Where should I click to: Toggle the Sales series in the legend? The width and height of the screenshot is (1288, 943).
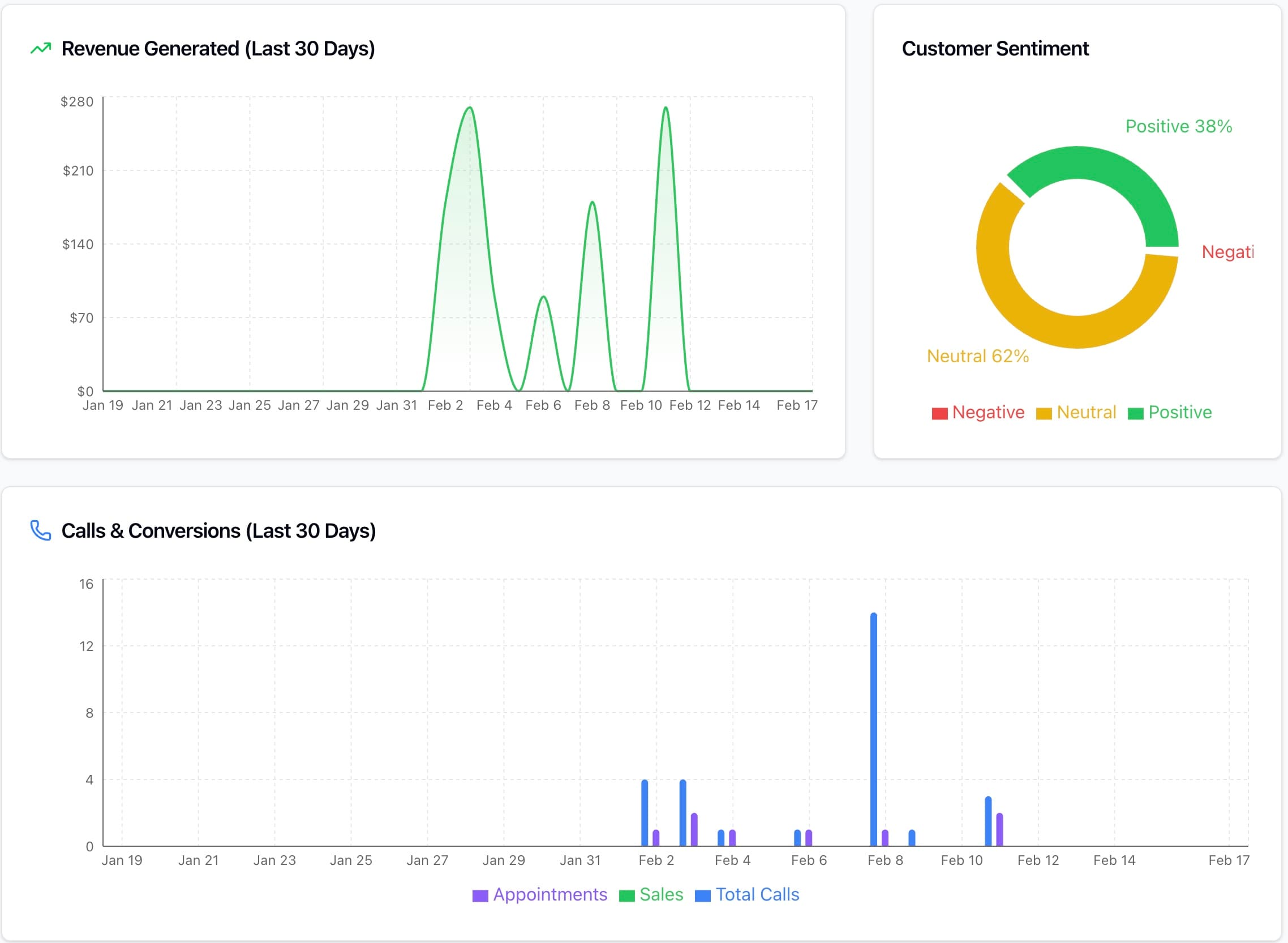662,894
